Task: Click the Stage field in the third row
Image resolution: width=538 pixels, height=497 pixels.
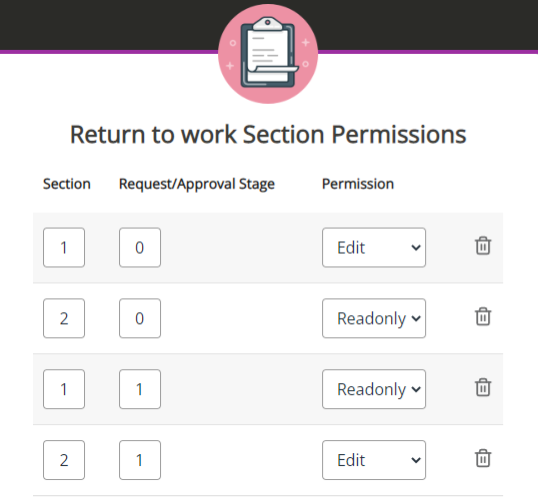Action: [x=140, y=389]
